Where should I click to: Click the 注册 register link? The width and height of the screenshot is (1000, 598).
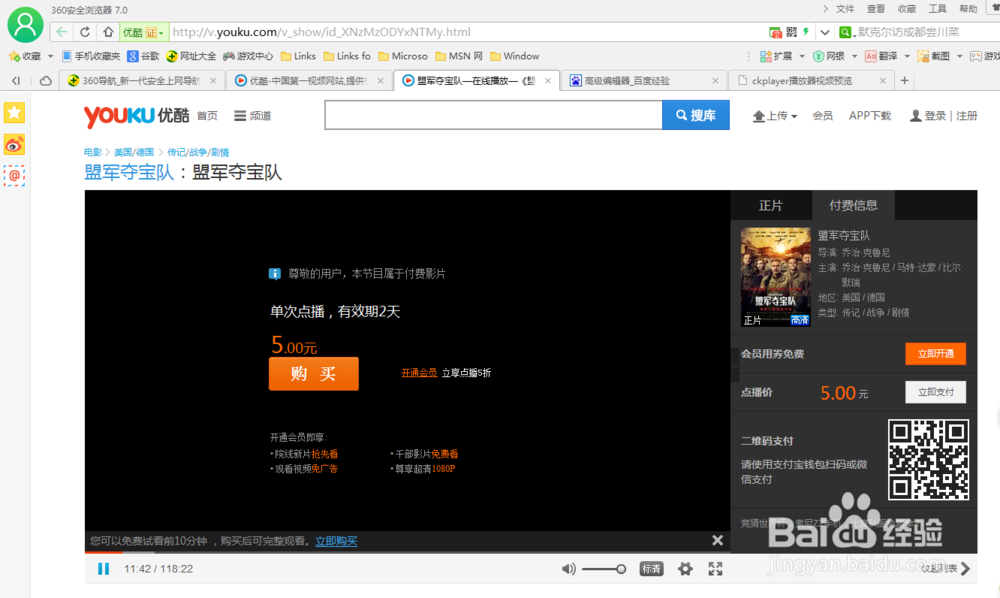pos(967,115)
